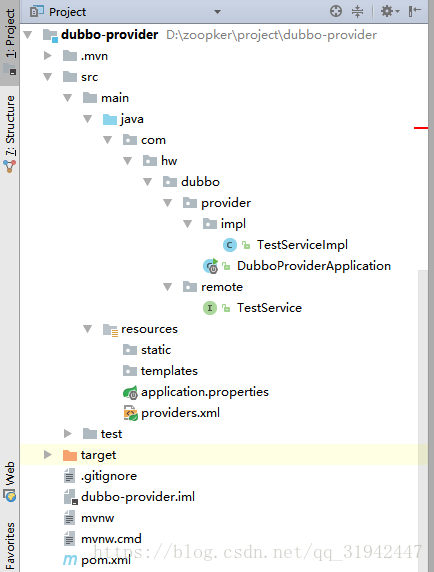Viewport: 434px width, 572px height.
Task: Collapse the dubbo-provider root node
Action: tap(28, 35)
